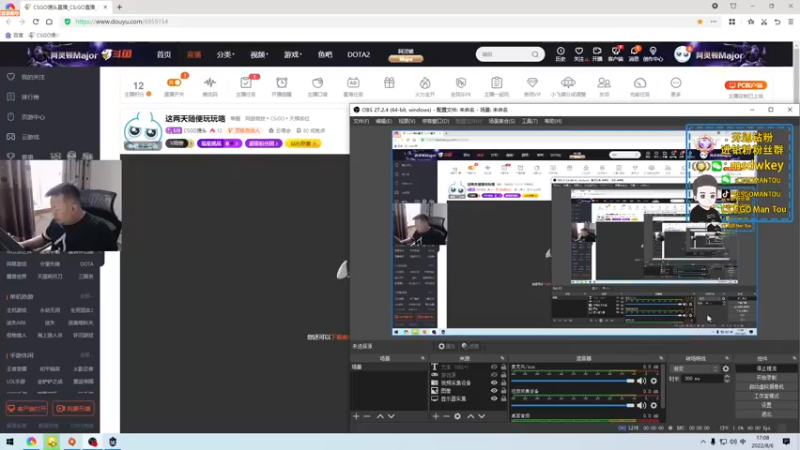
Task: Toggle visibility eye of the image source
Action: click(494, 391)
